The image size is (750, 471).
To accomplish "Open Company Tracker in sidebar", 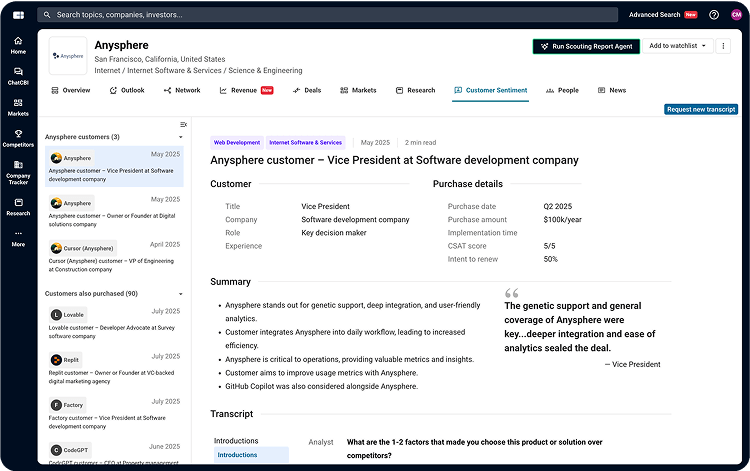I will point(18,173).
